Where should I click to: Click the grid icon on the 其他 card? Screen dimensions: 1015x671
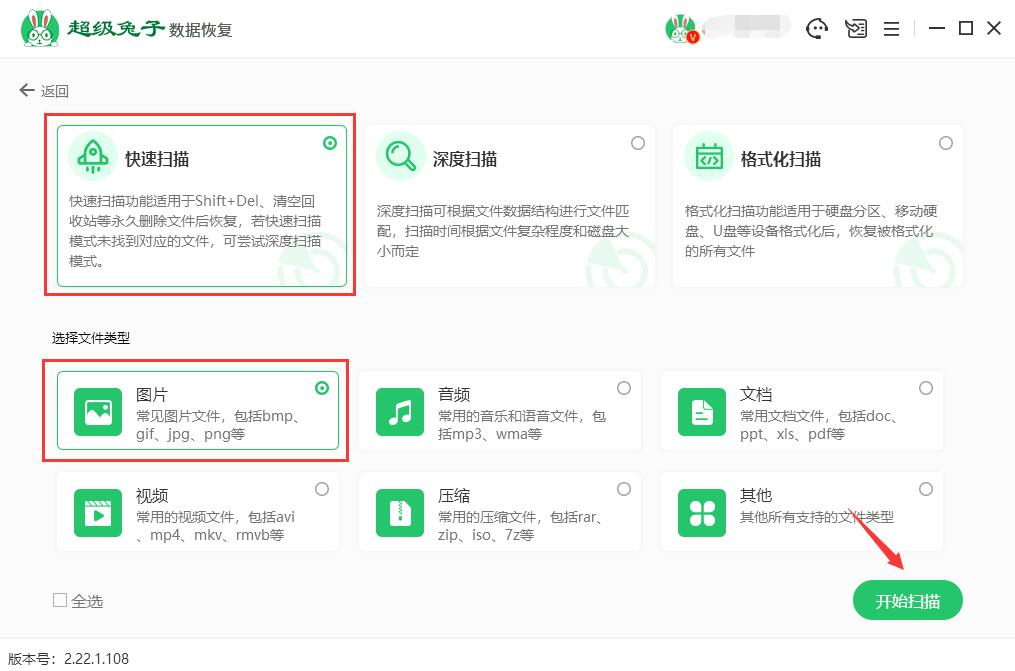(701, 511)
